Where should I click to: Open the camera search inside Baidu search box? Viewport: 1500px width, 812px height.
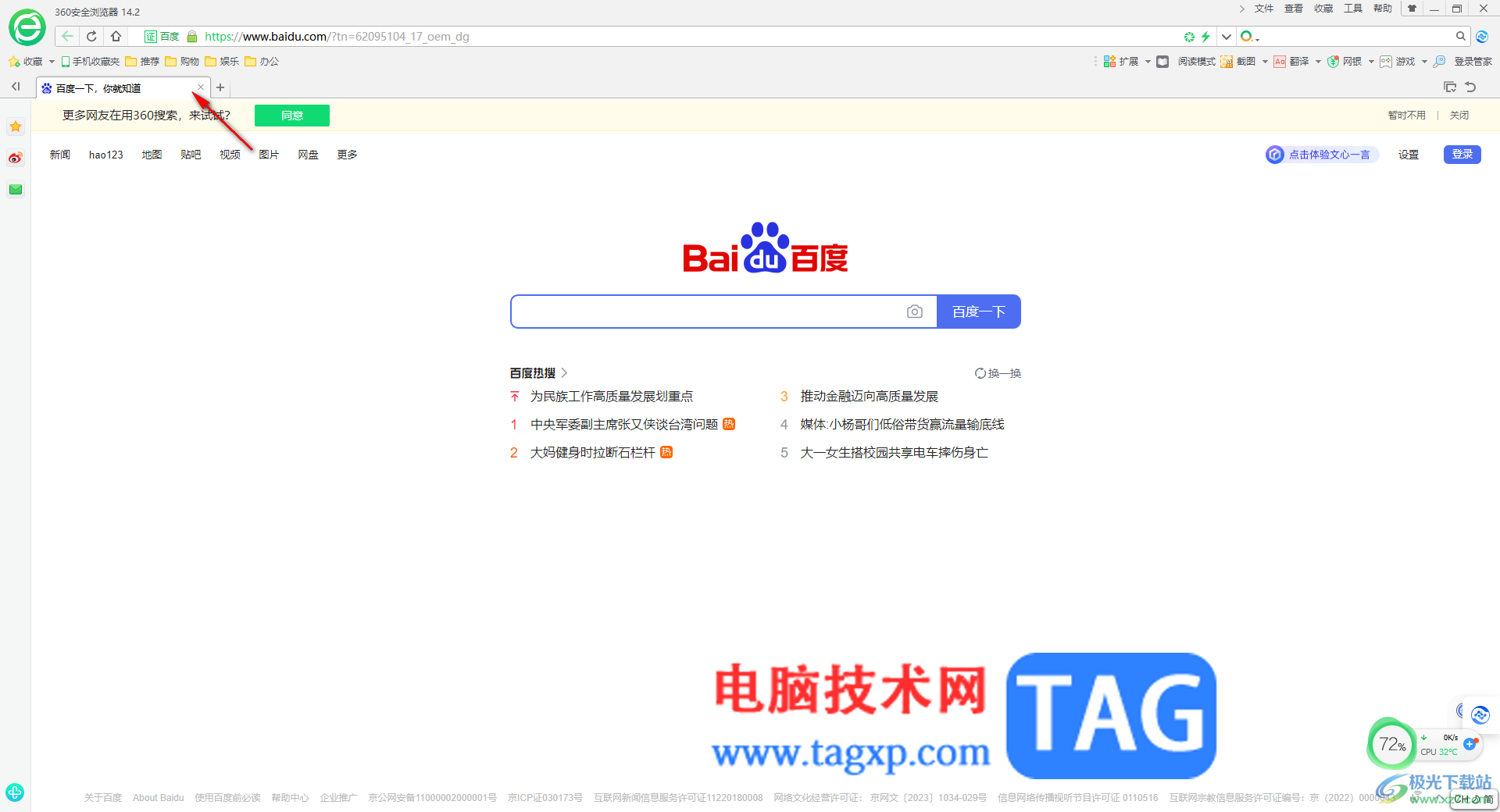click(x=915, y=311)
